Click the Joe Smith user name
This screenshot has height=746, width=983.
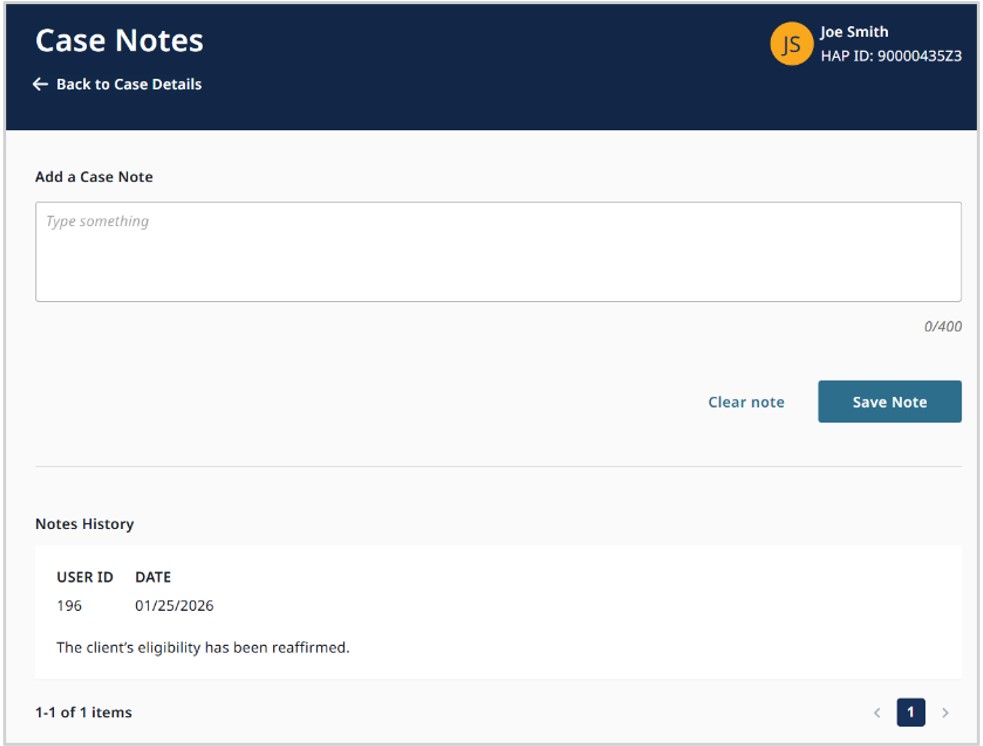[854, 32]
